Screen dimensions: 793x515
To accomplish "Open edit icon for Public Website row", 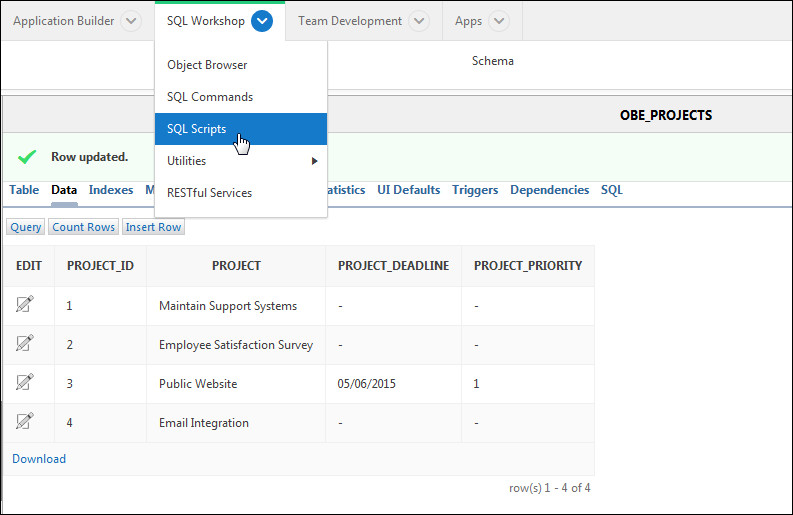I will click(25, 383).
